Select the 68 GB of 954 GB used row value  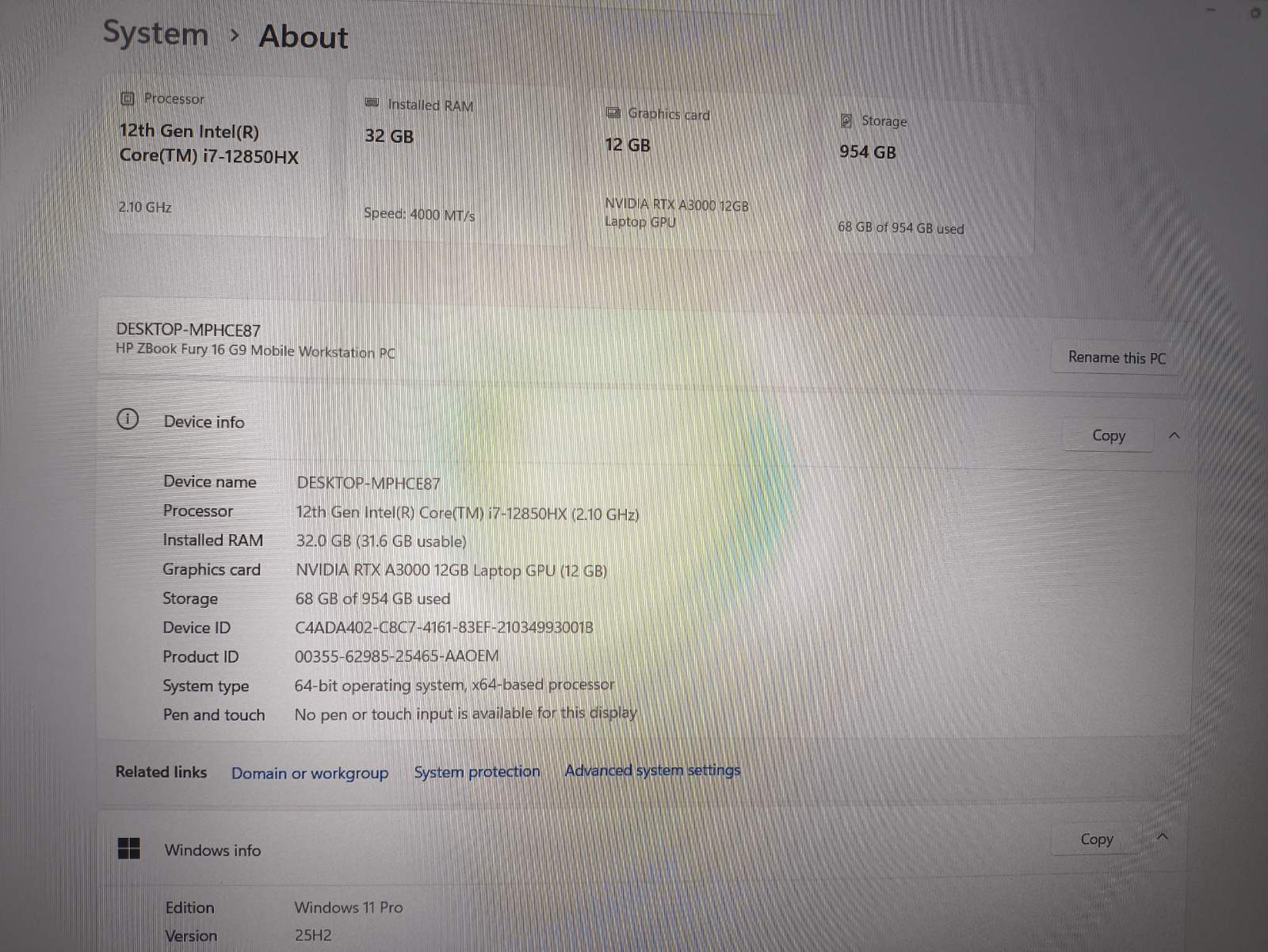point(372,599)
